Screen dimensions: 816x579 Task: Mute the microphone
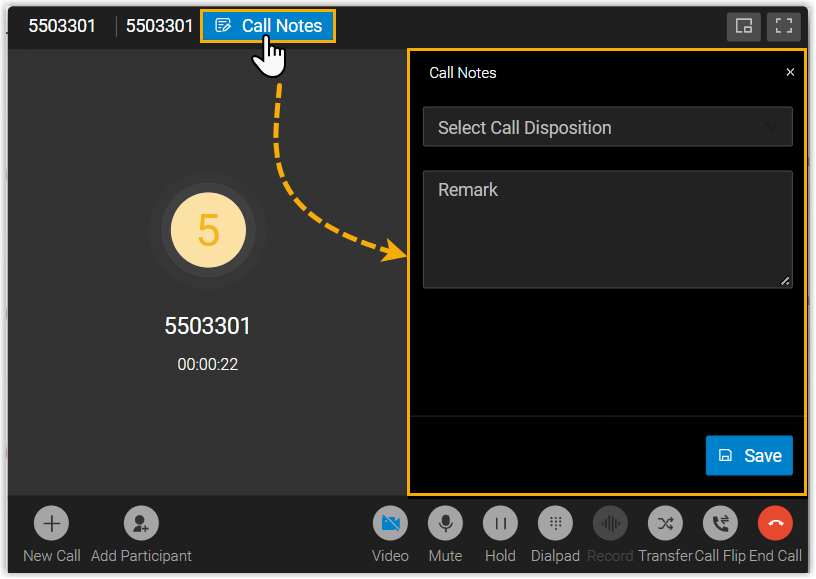(445, 523)
